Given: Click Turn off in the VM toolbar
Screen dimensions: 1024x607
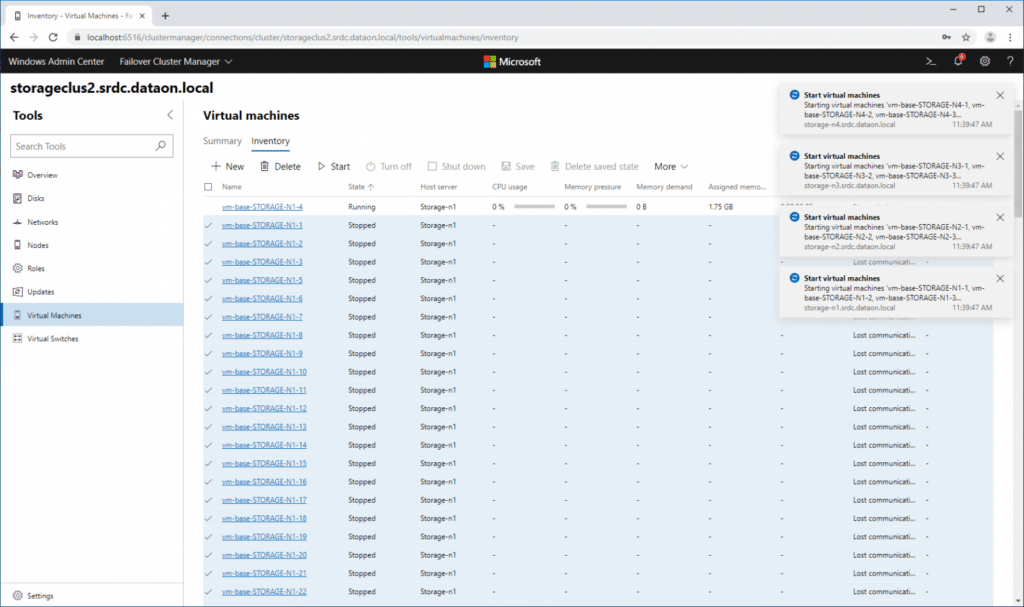Looking at the screenshot, I should point(389,167).
